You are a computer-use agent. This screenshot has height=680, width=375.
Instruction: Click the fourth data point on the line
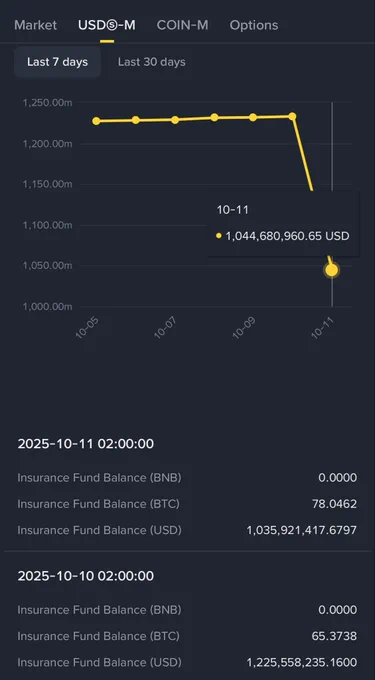coord(214,118)
